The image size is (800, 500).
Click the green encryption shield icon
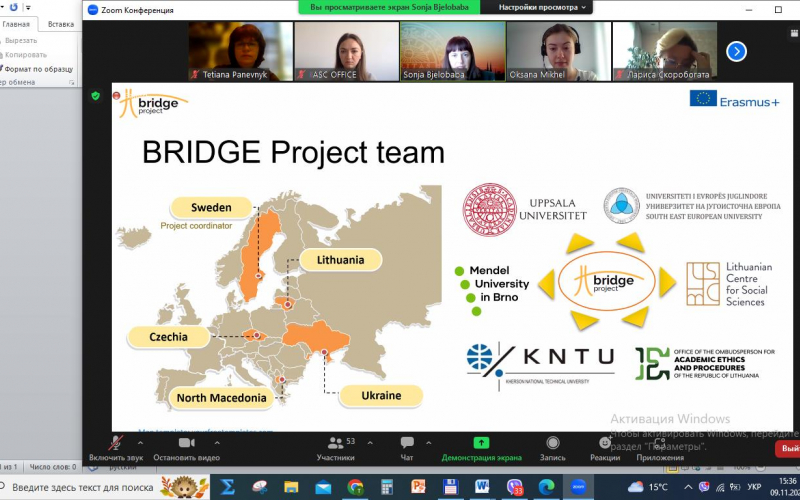pyautogui.click(x=95, y=95)
